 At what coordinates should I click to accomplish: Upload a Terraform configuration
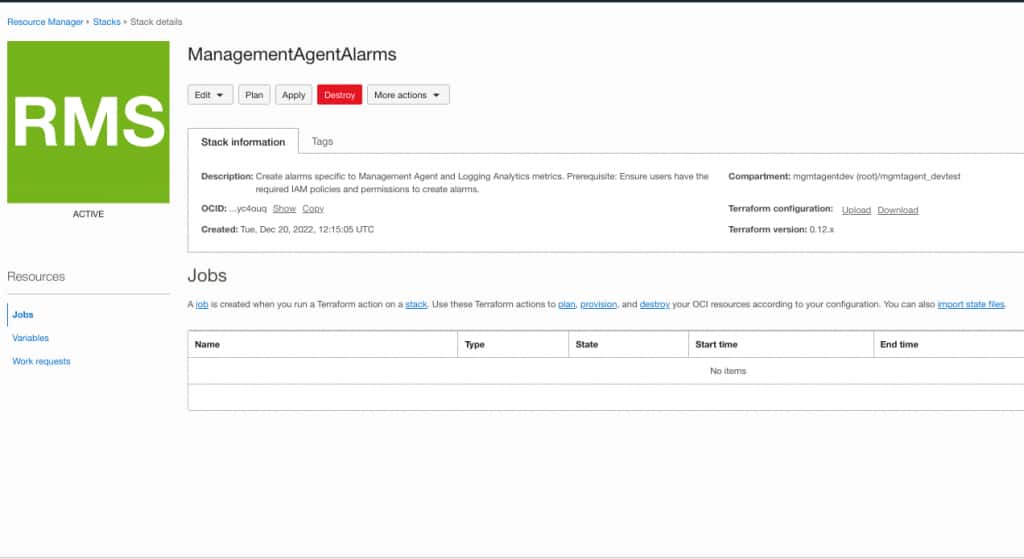[x=856, y=210]
